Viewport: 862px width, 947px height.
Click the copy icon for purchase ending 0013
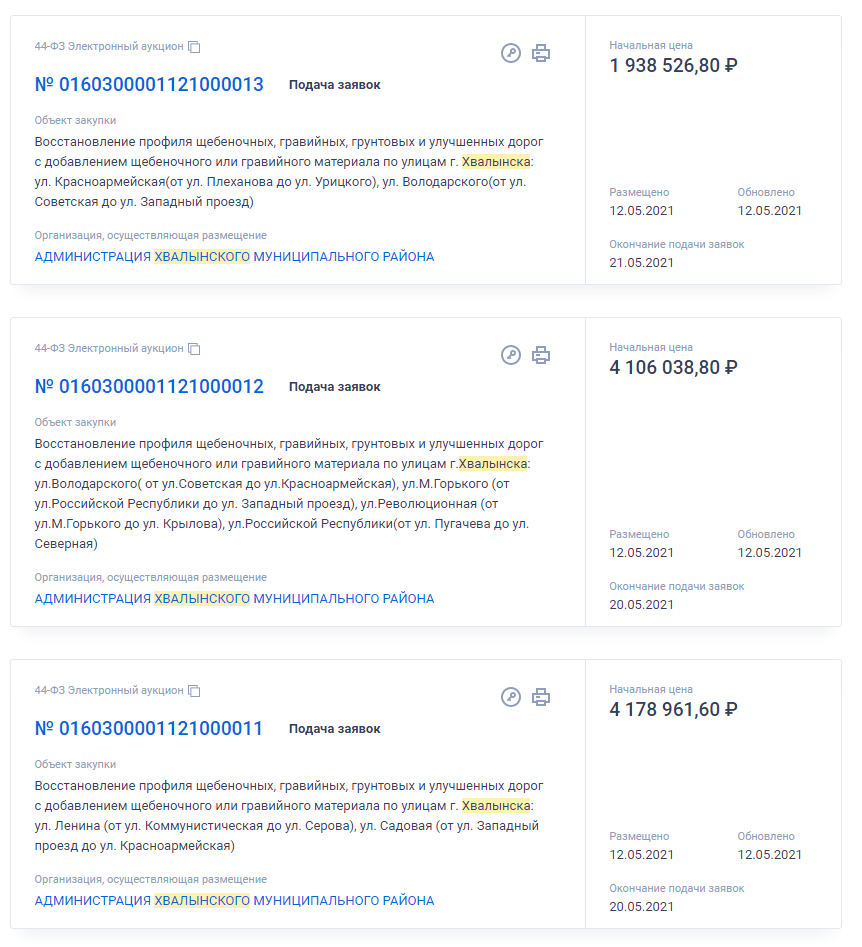click(195, 47)
